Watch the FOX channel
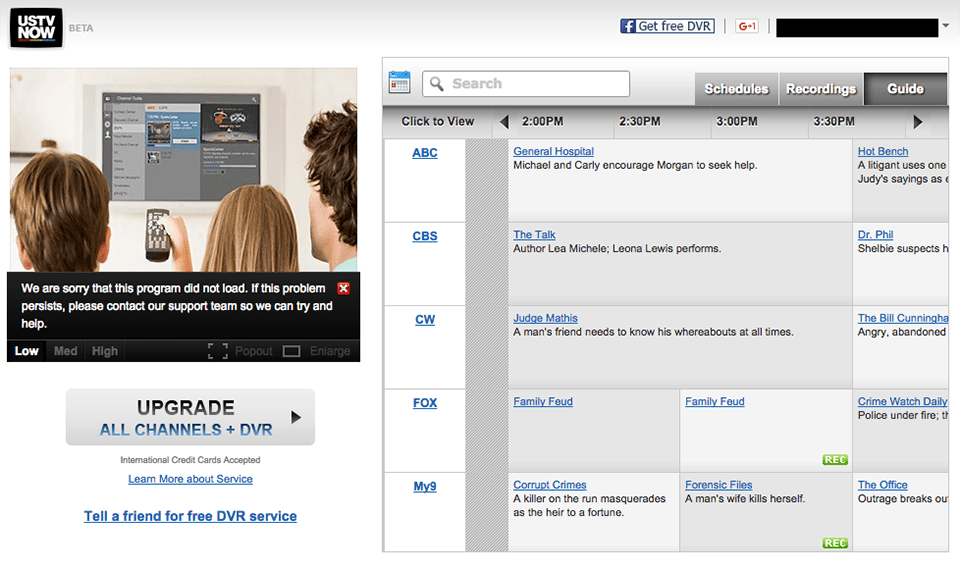Screen dimensions: 960x563 pos(425,403)
